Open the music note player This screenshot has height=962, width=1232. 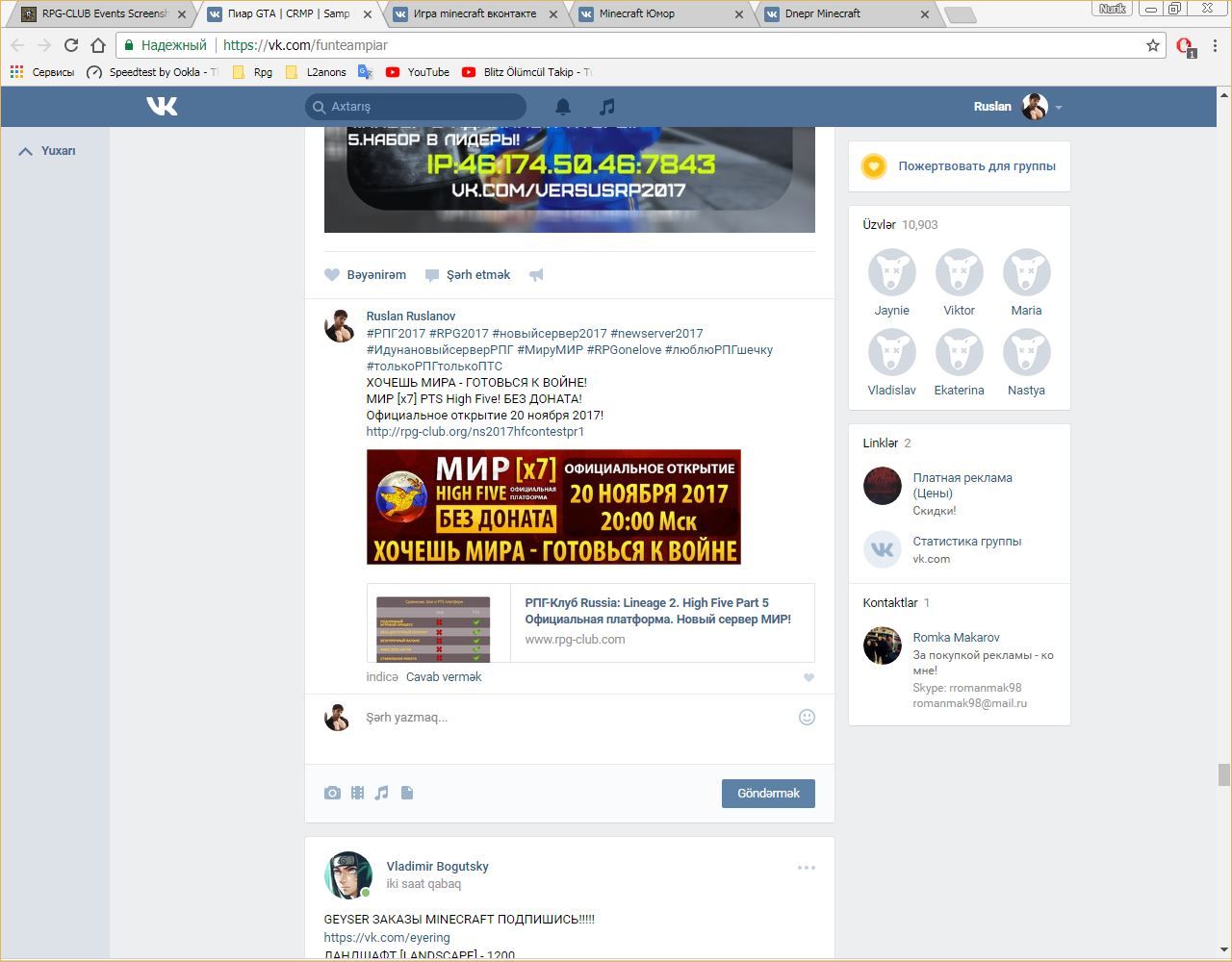606,107
